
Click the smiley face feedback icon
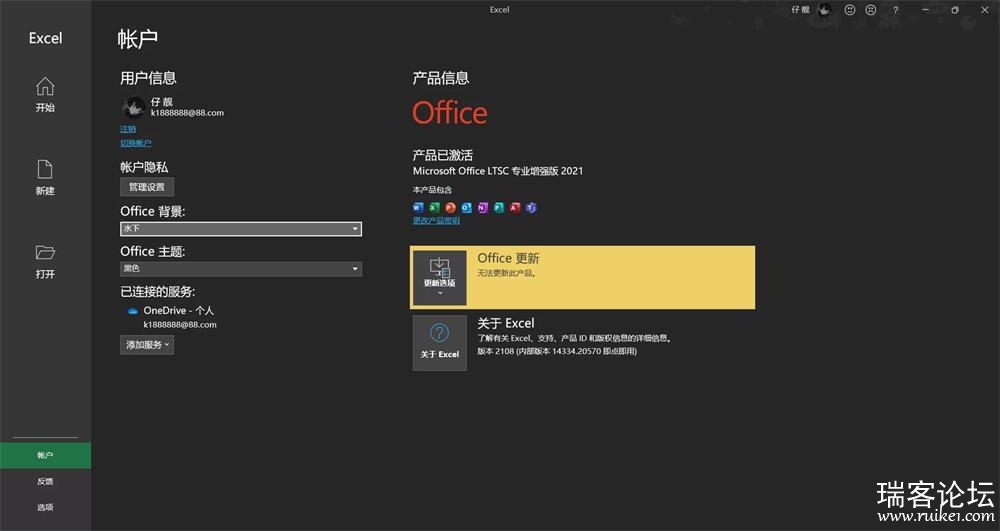pyautogui.click(x=849, y=10)
